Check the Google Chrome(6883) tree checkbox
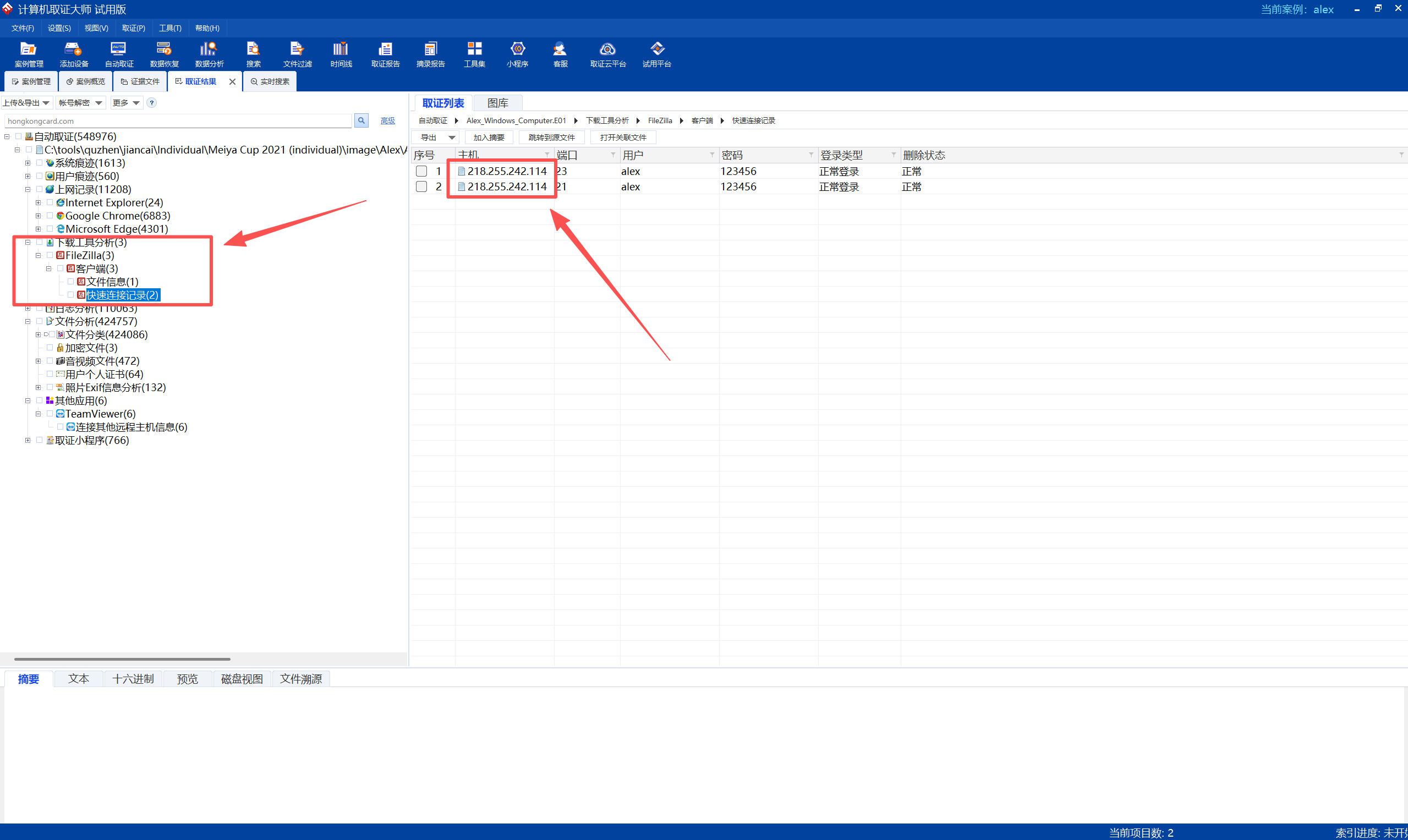Screen dimensions: 1408x840 (x=50, y=216)
